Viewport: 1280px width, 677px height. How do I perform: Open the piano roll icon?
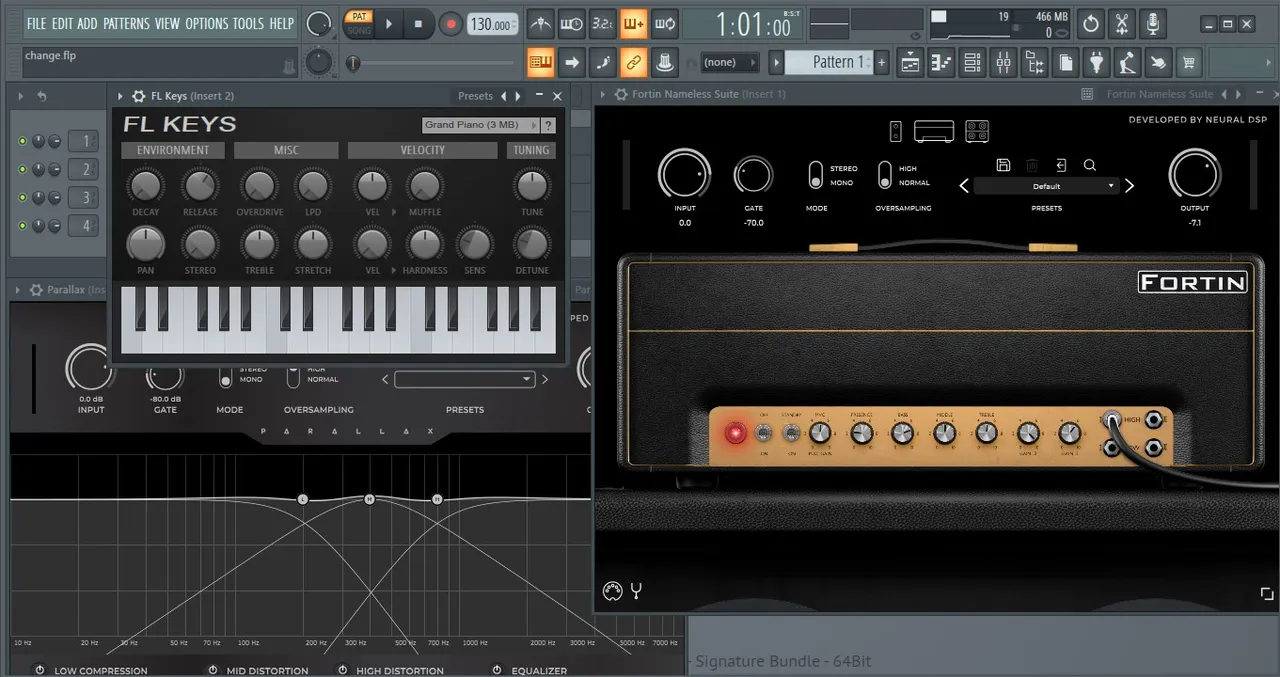(x=941, y=62)
